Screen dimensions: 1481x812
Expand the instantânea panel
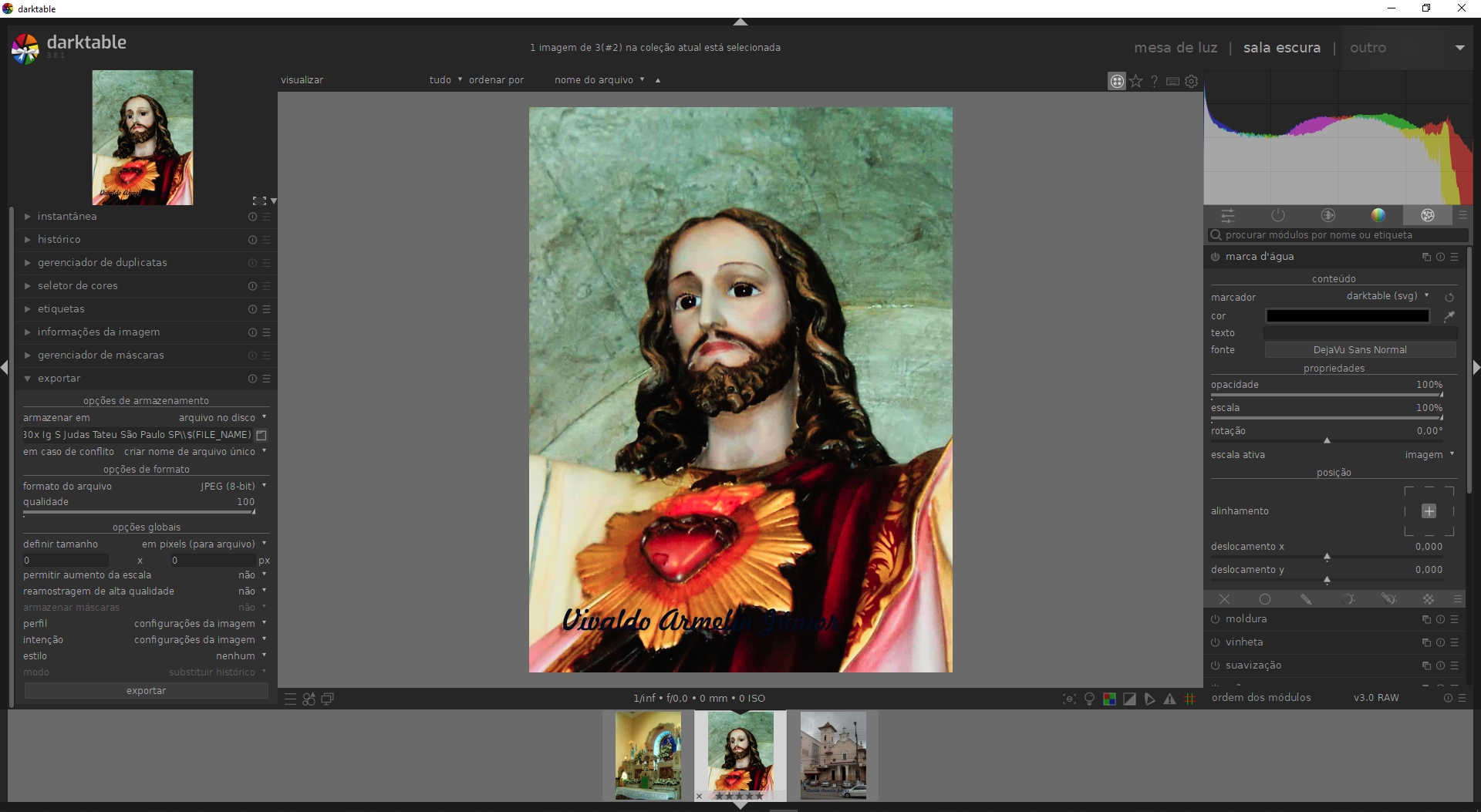(x=67, y=217)
